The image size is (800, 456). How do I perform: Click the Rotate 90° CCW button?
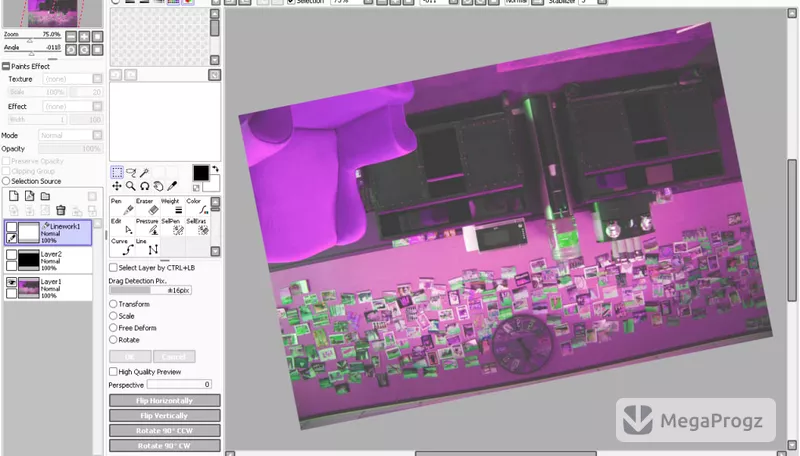click(x=165, y=430)
